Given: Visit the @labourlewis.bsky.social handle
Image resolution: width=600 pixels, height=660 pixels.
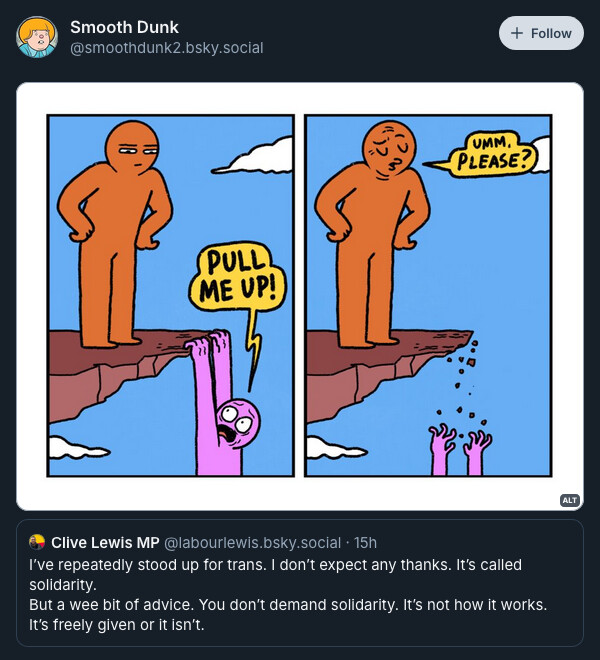Looking at the screenshot, I should click(x=252, y=543).
